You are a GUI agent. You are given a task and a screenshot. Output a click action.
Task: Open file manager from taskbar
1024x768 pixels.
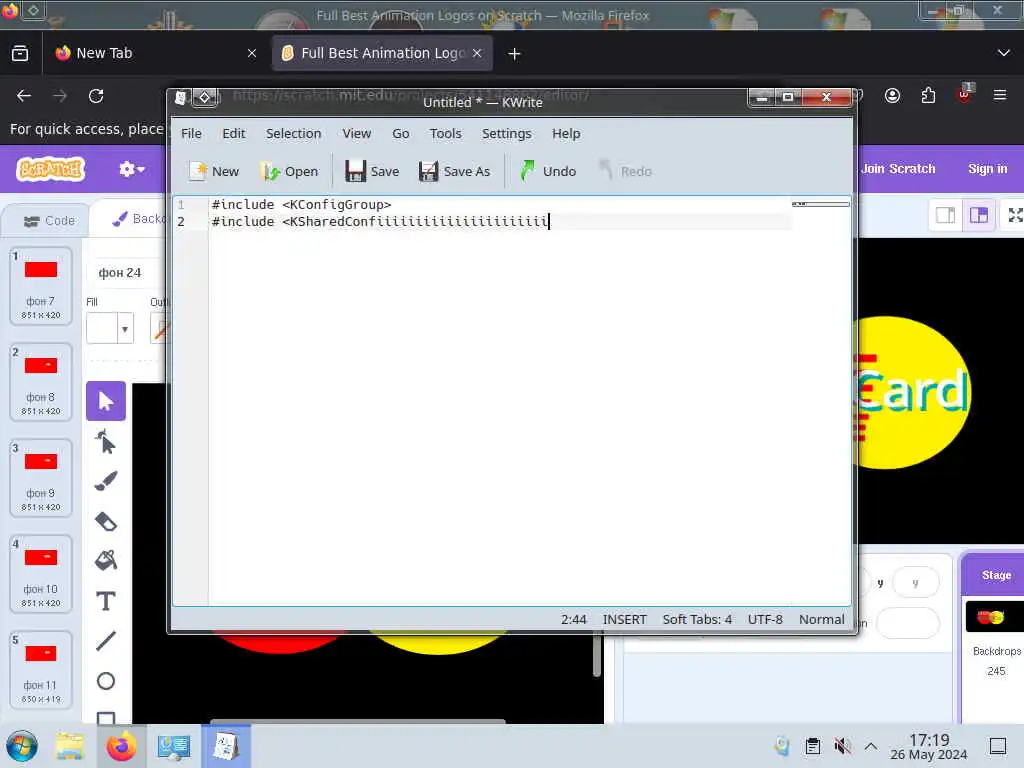coord(70,746)
